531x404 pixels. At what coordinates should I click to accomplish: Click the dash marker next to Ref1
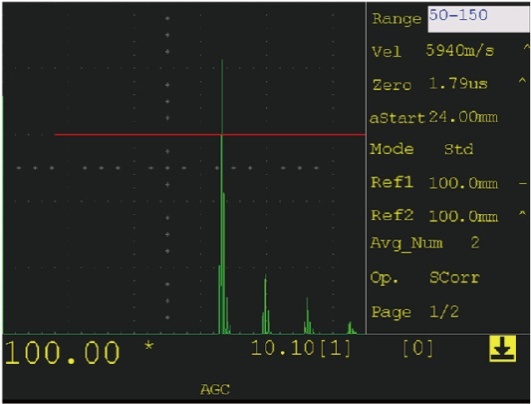[x=523, y=184]
